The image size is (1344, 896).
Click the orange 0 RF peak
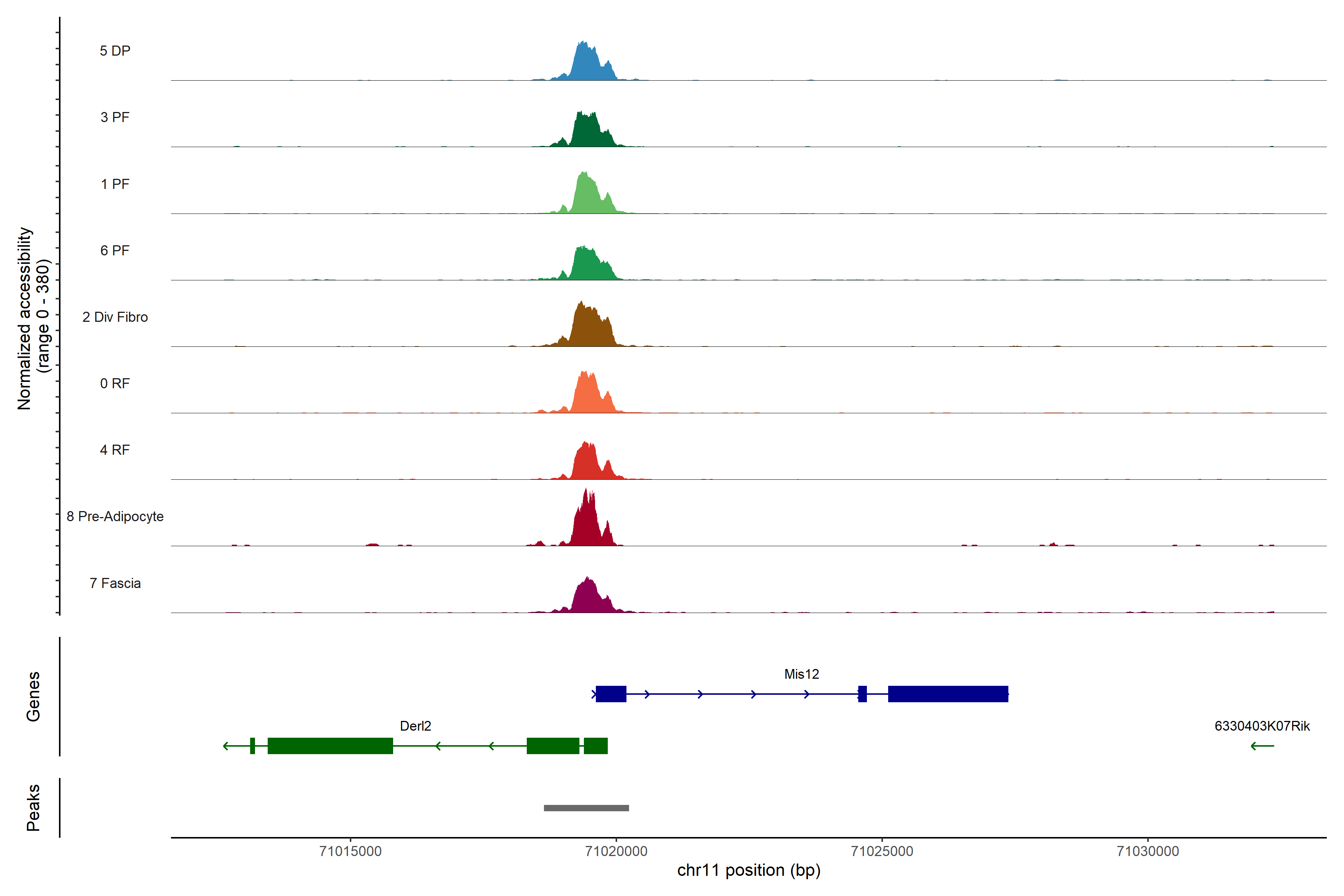tap(587, 395)
